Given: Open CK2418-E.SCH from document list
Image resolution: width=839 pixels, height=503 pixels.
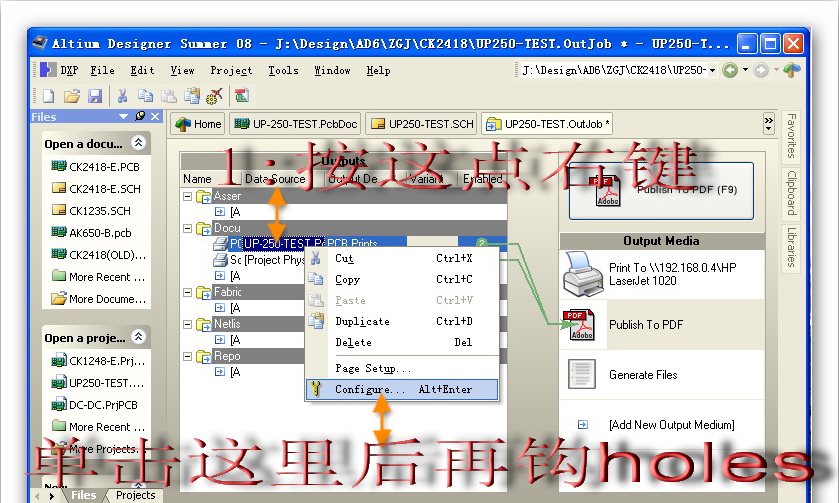Looking at the screenshot, I should coord(96,189).
